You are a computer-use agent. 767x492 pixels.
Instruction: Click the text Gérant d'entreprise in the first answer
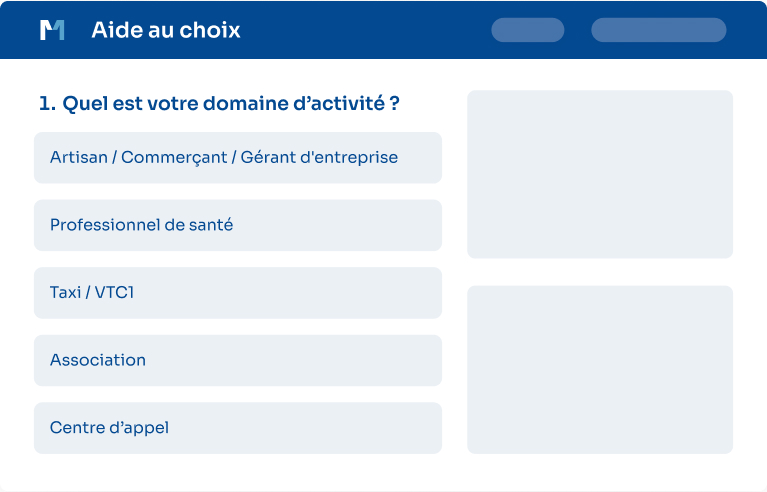pyautogui.click(x=319, y=157)
